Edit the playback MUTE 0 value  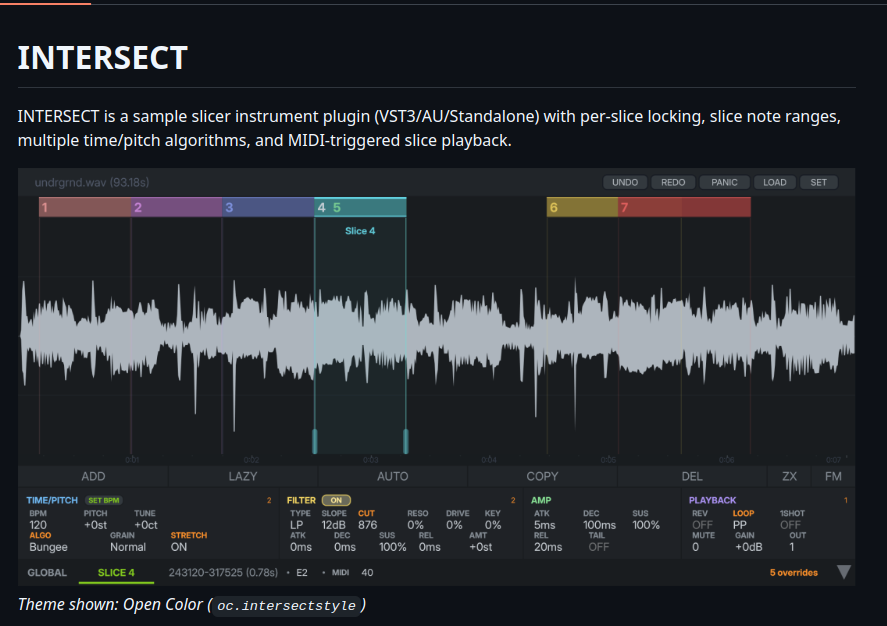click(695, 547)
